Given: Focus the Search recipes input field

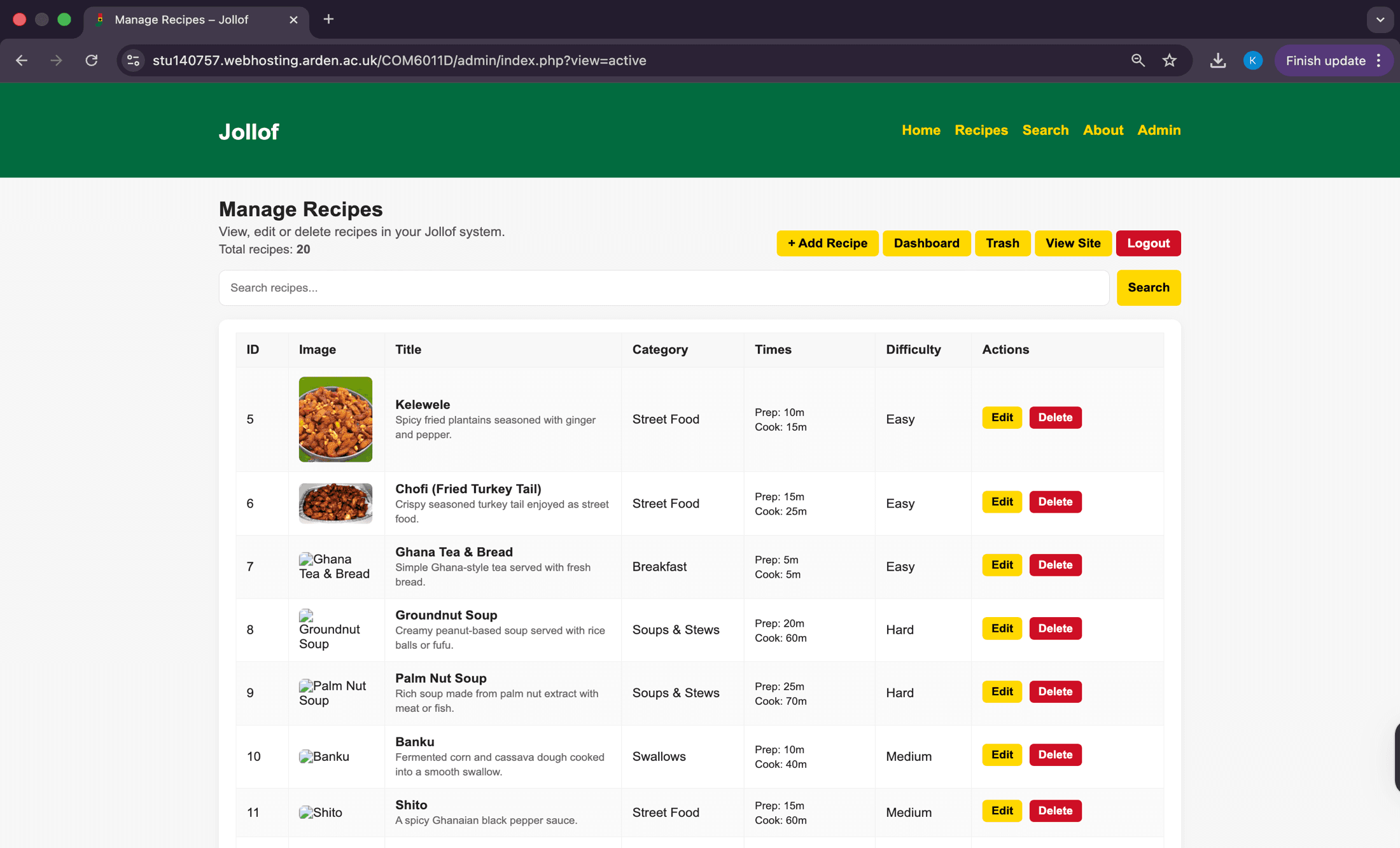Looking at the screenshot, I should coord(664,288).
